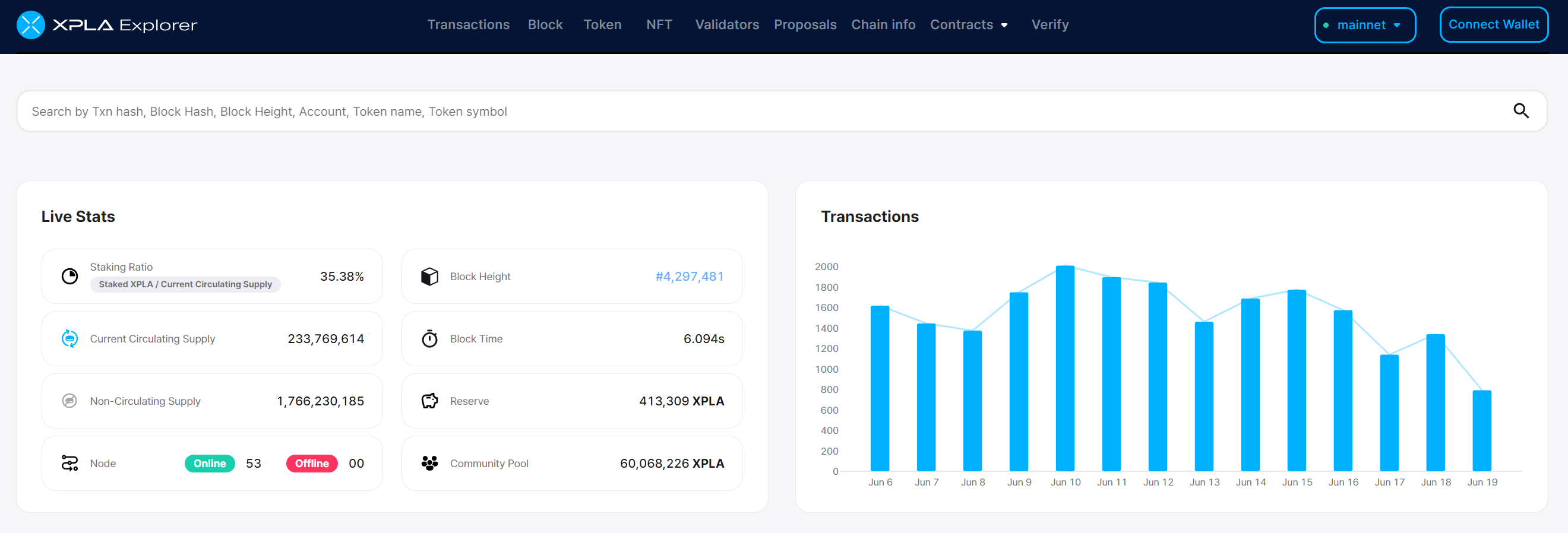Viewport: 1568px width, 533px height.
Task: Open block height #4,297,481 link
Action: 689,276
